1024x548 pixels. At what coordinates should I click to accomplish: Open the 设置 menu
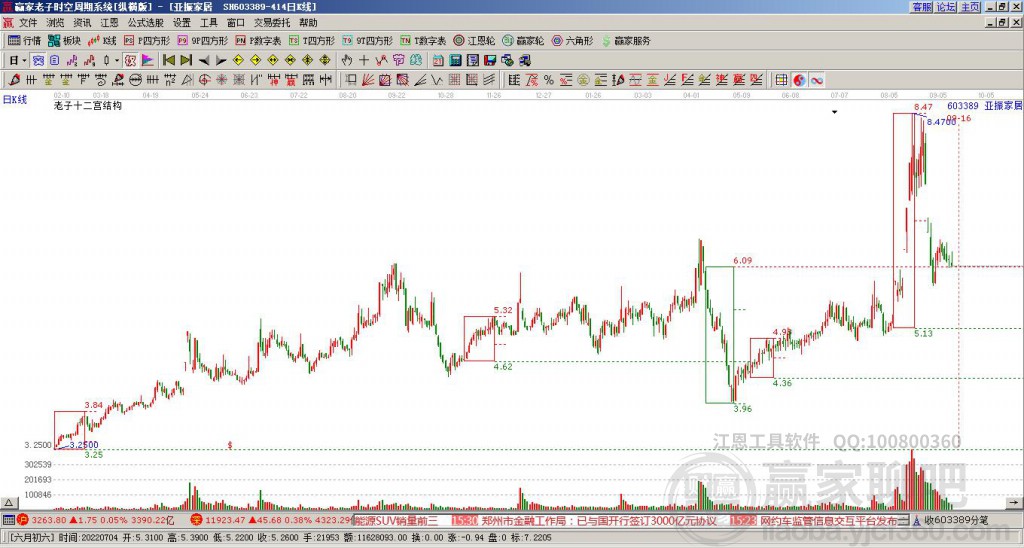coord(182,23)
